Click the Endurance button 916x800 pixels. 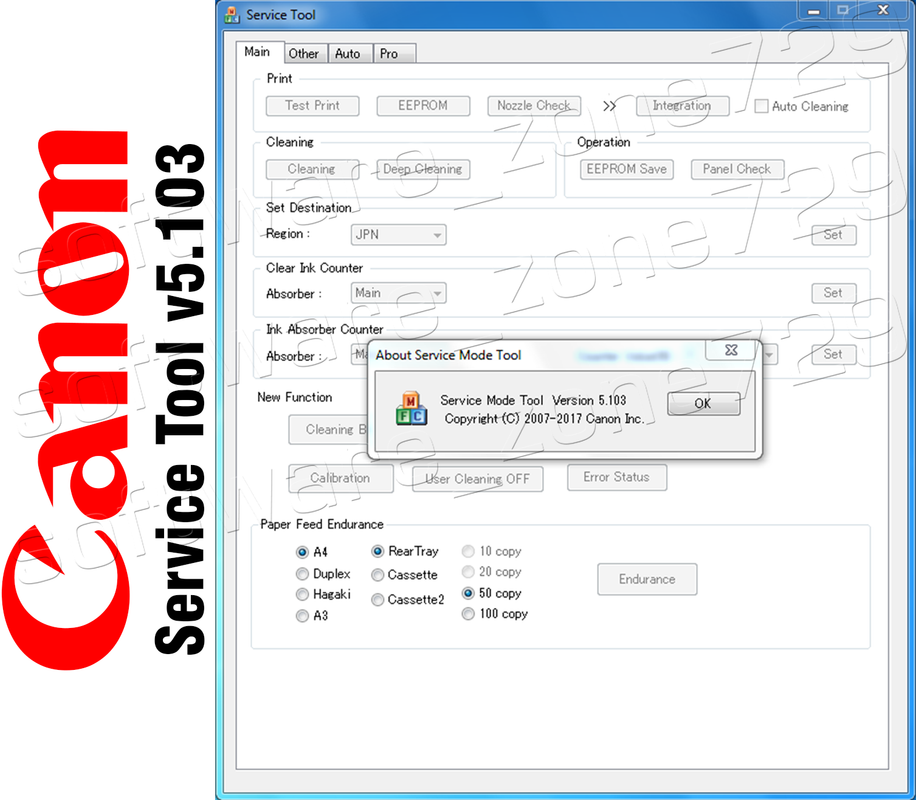(x=647, y=579)
